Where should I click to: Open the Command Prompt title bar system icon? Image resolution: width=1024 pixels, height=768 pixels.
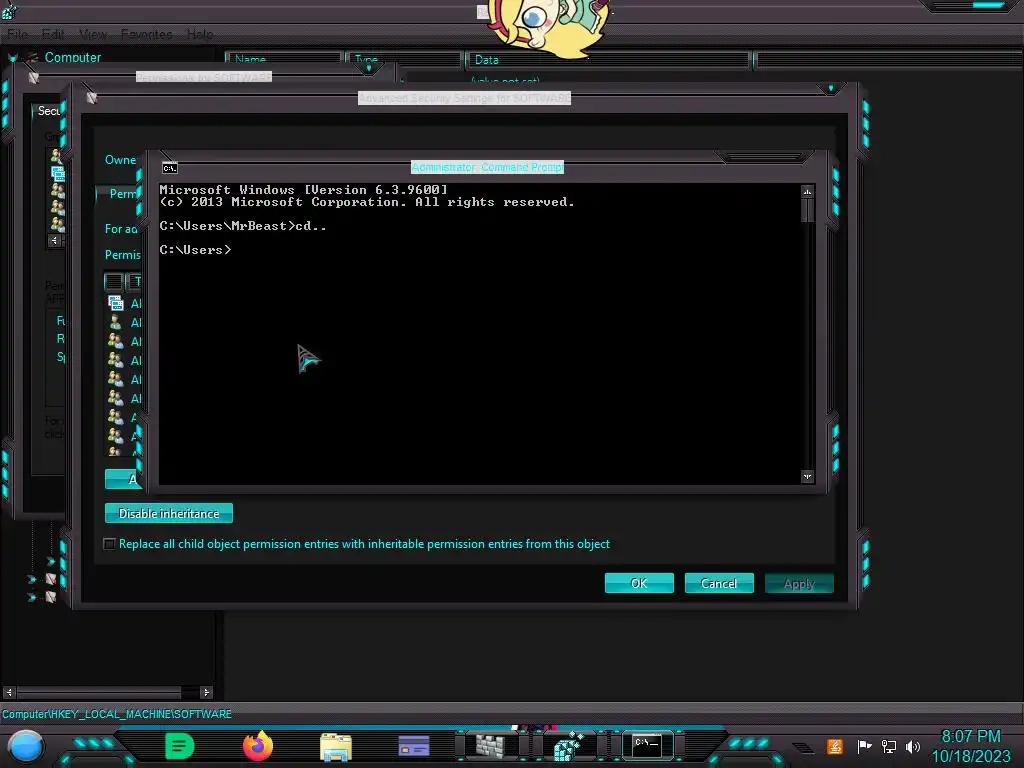[170, 168]
